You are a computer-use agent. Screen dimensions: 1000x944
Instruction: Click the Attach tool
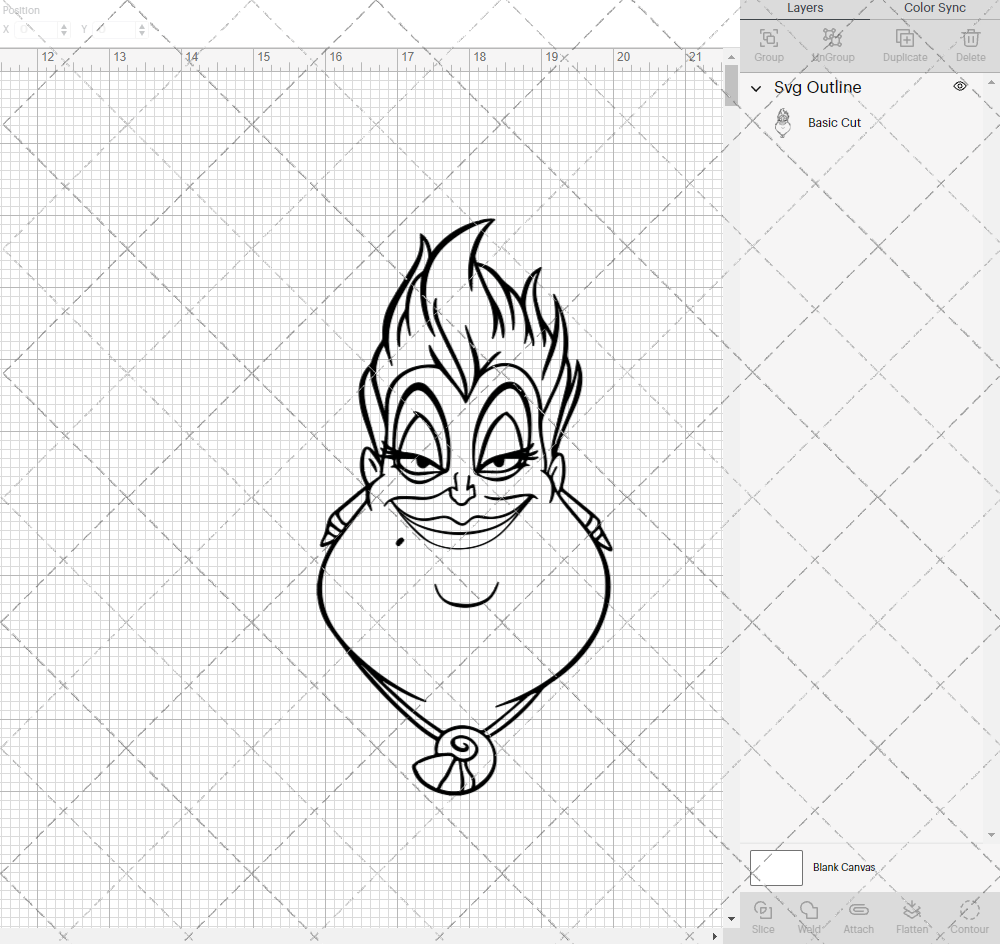point(858,915)
